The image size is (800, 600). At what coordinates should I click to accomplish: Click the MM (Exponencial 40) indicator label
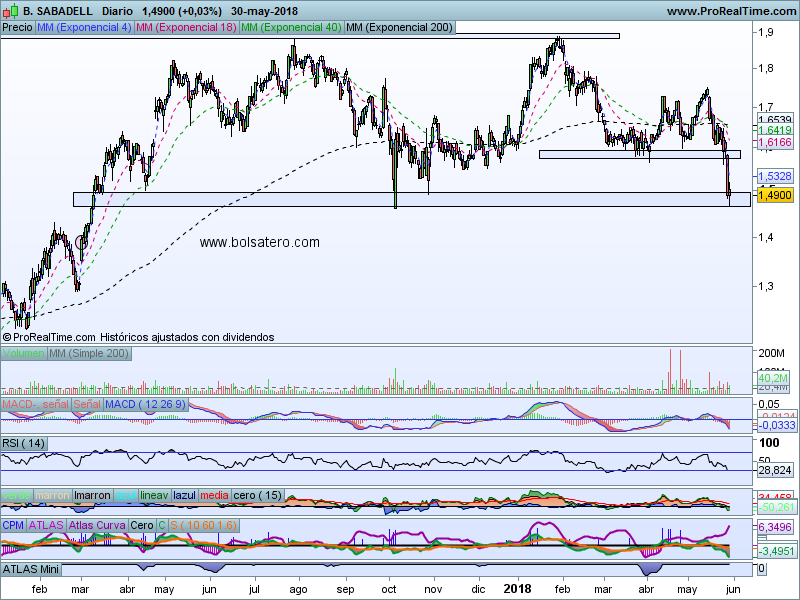289,28
